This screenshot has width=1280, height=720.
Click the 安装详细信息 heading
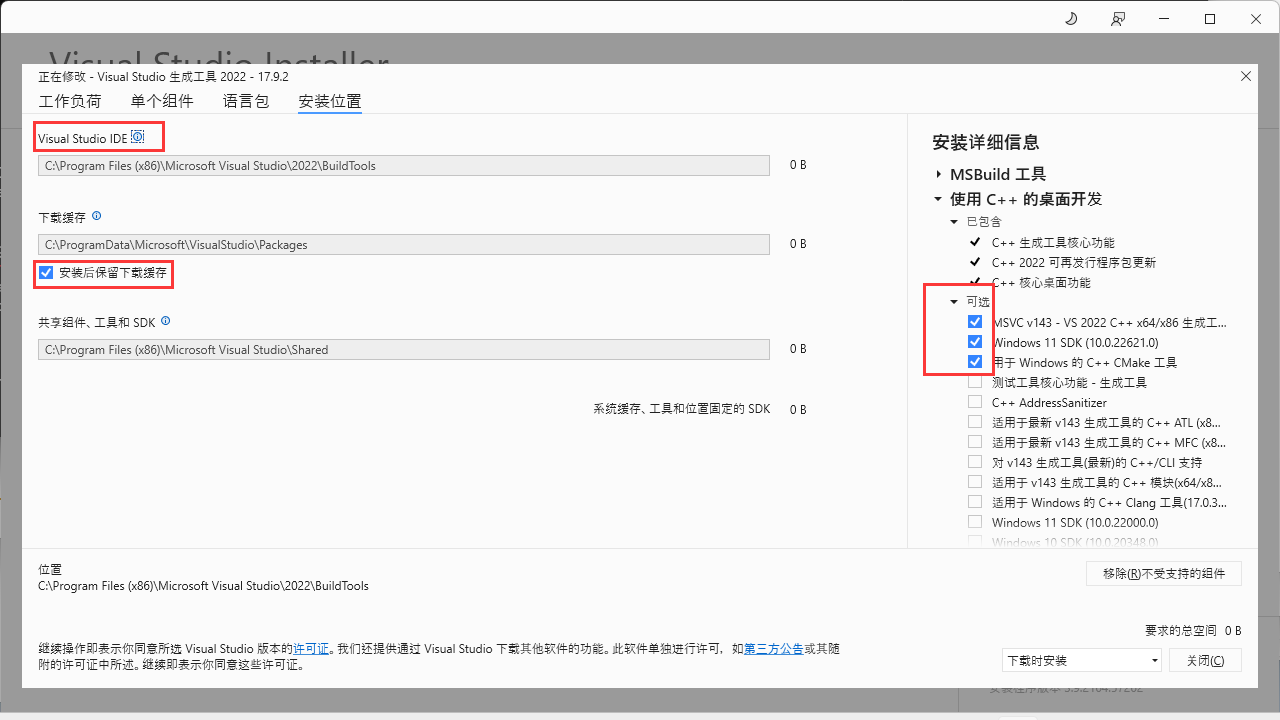(x=986, y=142)
